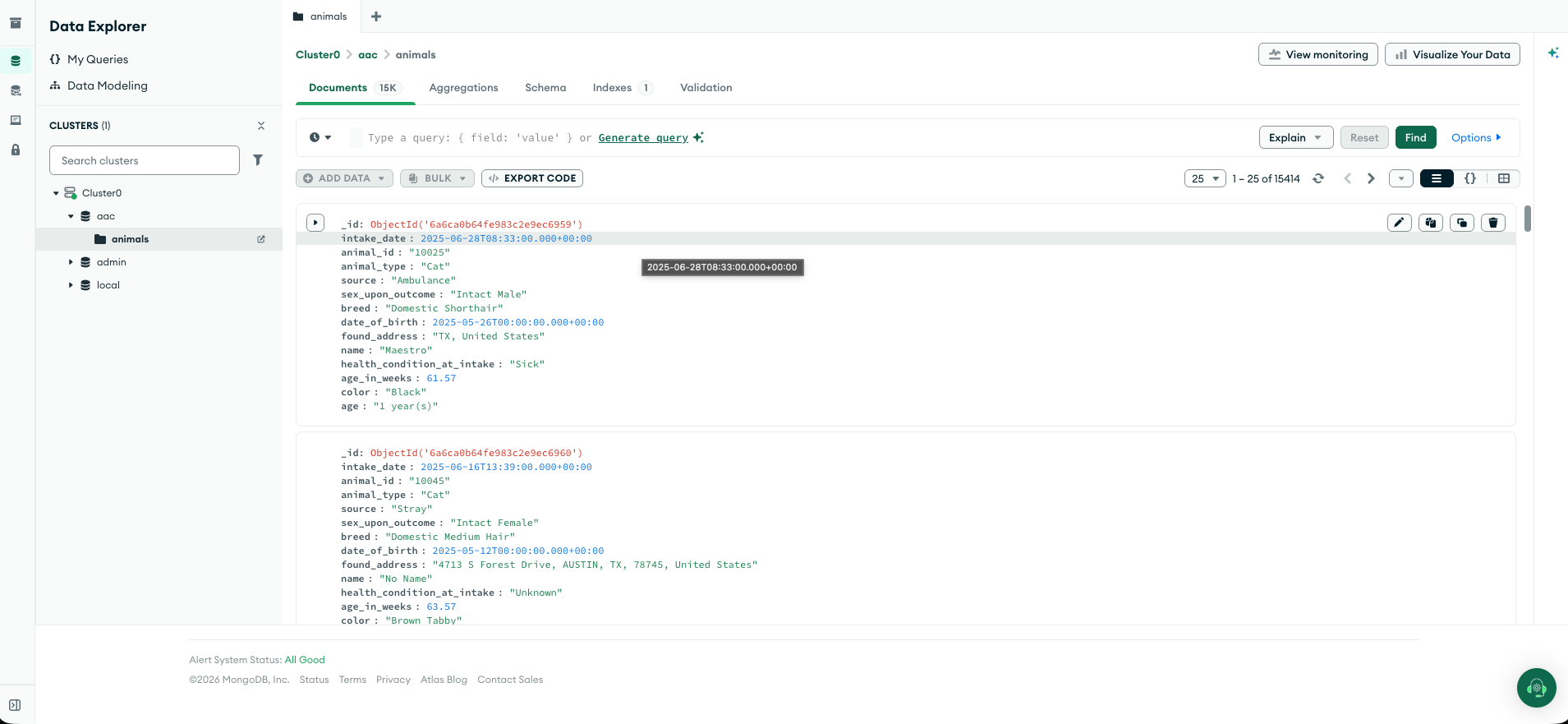The height and width of the screenshot is (724, 1568).
Task: Switch to JSON braces view of documents
Action: point(1470,178)
